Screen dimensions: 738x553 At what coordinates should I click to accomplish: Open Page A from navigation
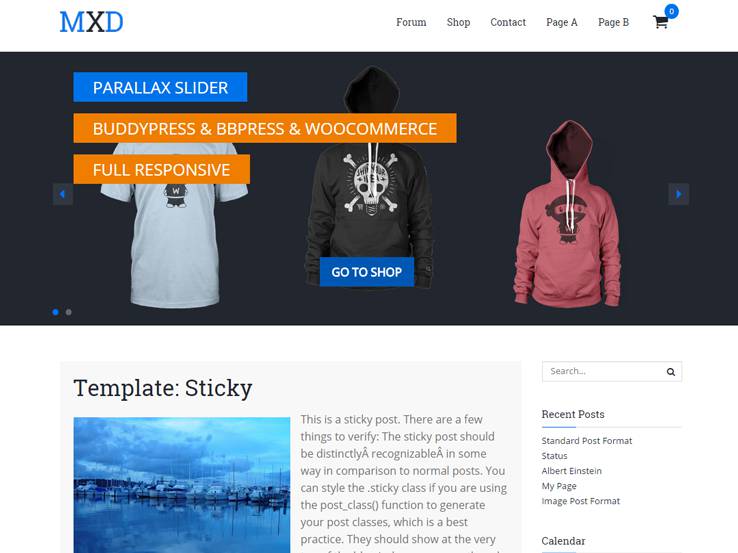click(x=562, y=22)
